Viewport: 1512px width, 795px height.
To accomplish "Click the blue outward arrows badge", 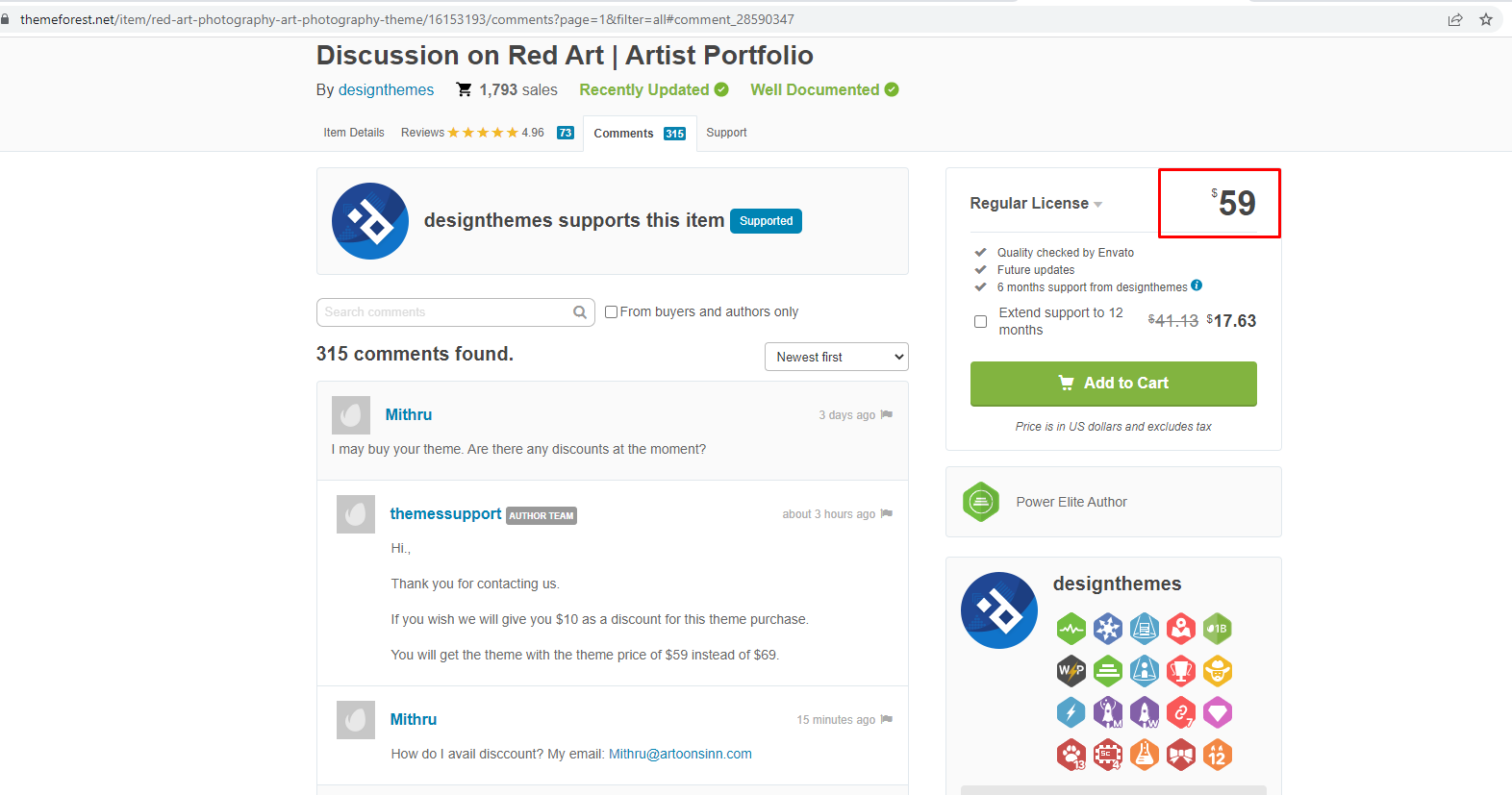I will [1107, 629].
